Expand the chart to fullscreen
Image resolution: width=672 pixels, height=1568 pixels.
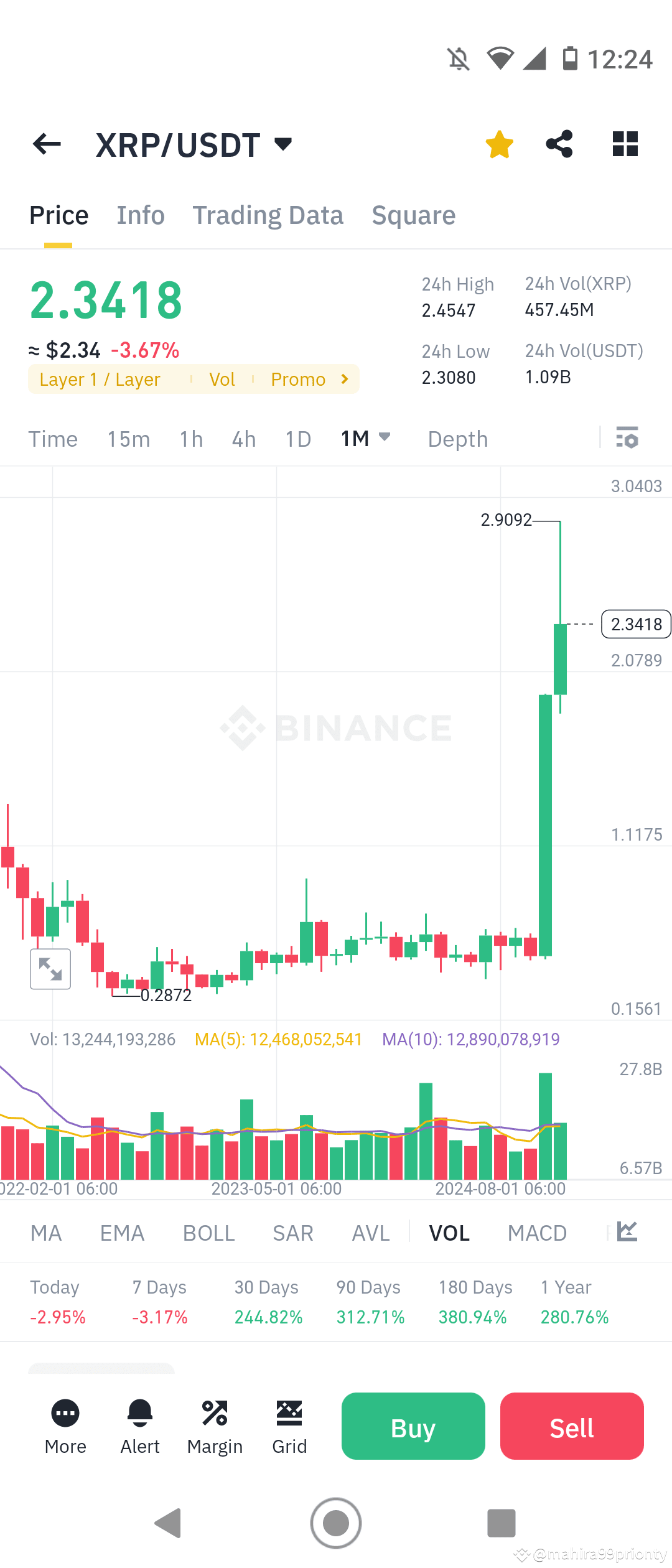(x=50, y=968)
